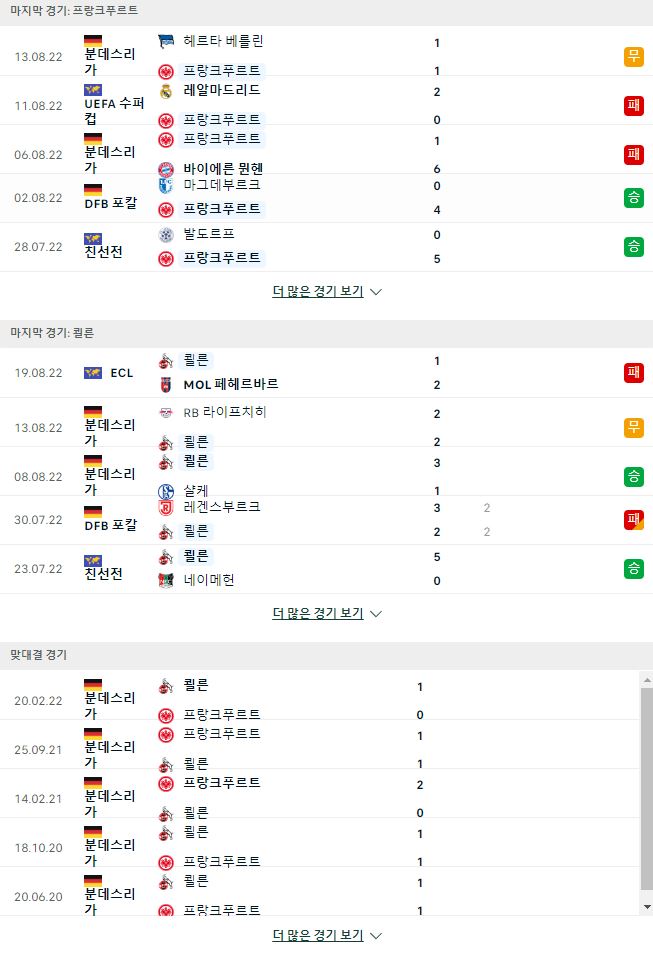
Task: Click the Regensburg team crest
Action: pos(166,507)
